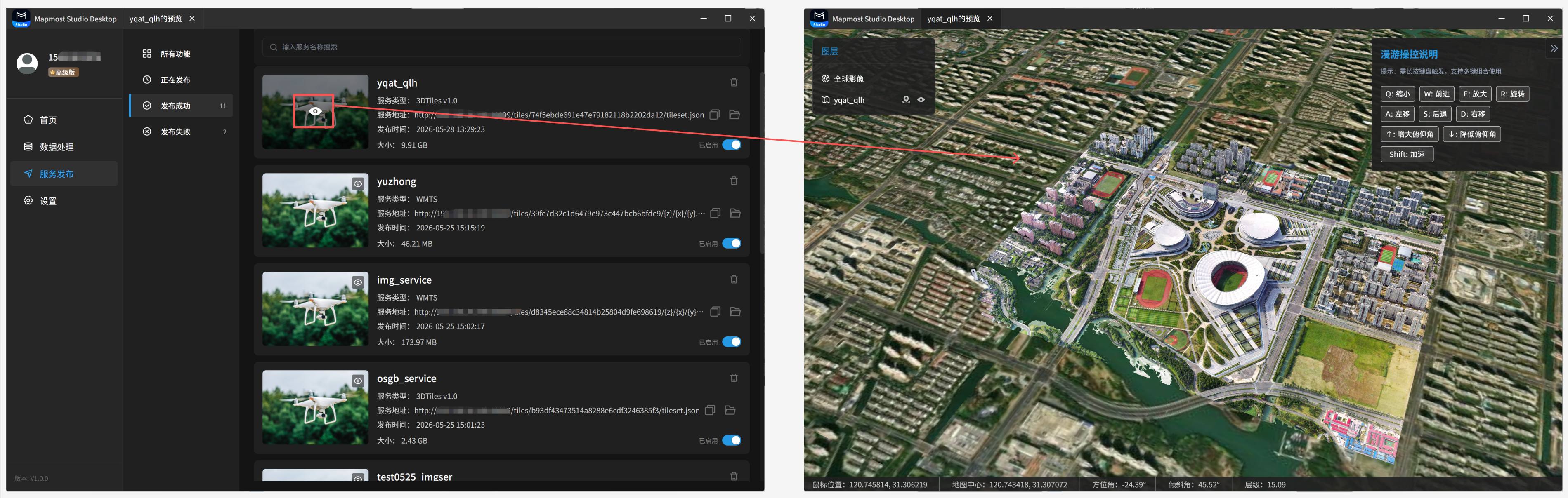Collapse the 漫游操控说明 panel with the chevron
This screenshot has width=1568, height=498.
(x=1554, y=49)
